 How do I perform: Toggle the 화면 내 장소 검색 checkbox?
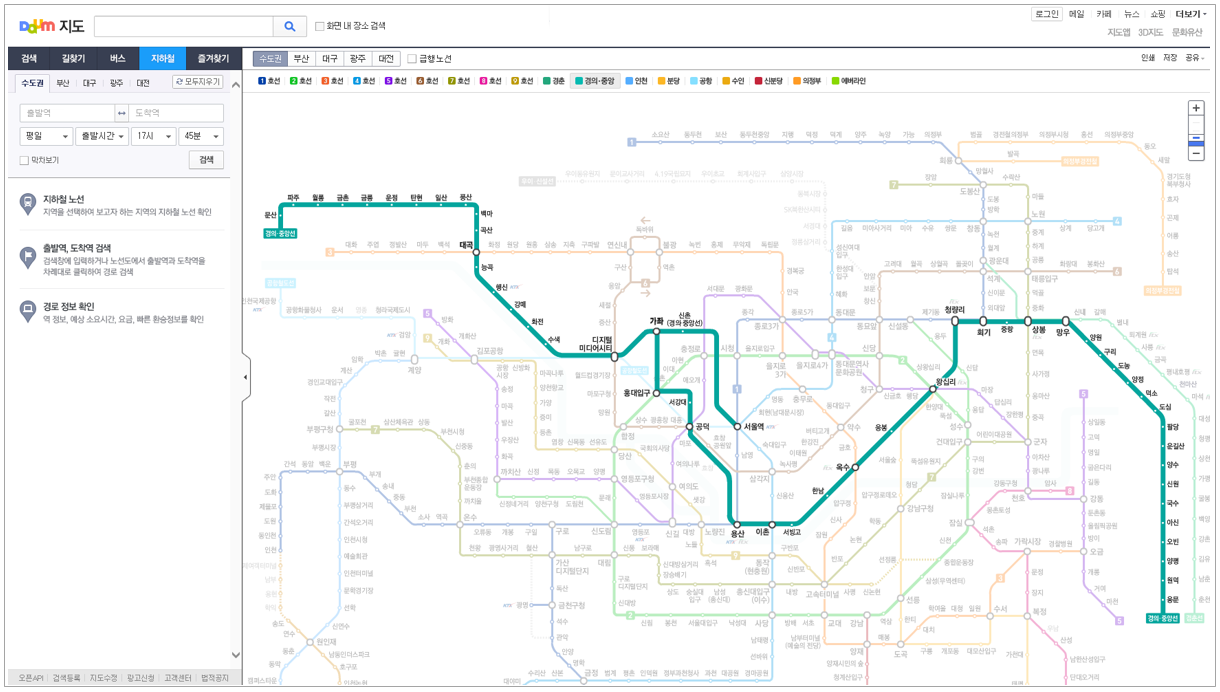(320, 27)
